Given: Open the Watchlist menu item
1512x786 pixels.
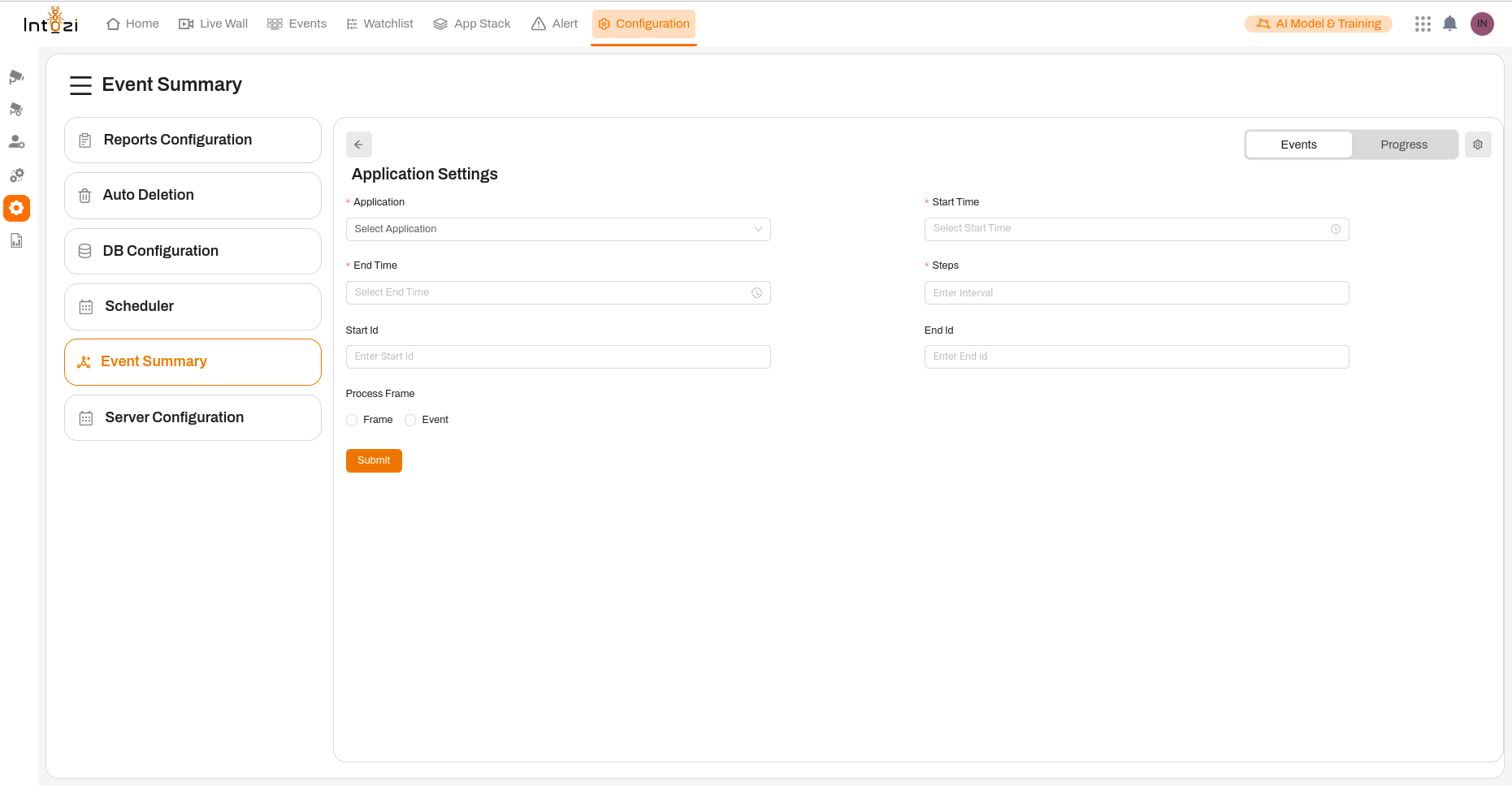Looking at the screenshot, I should click(379, 24).
